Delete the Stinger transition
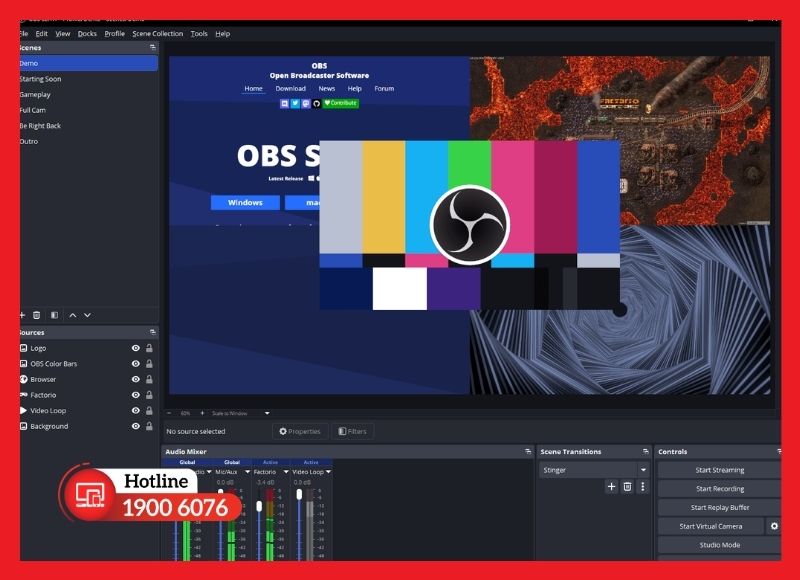This screenshot has height=580, width=800. 627,487
